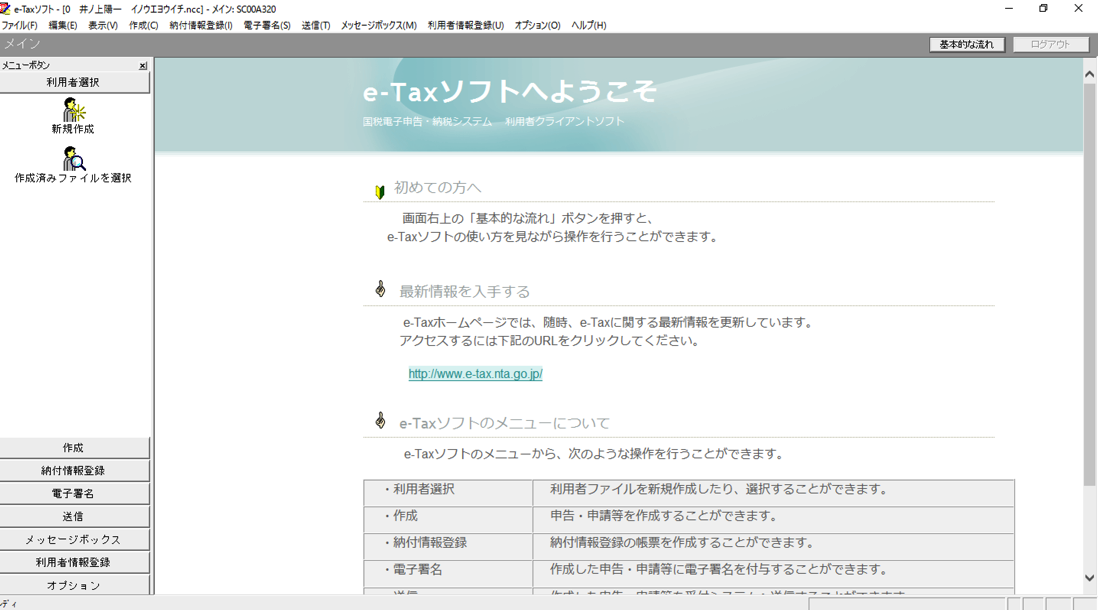The width and height of the screenshot is (1098, 610).
Task: Open the ヘルプ(H) menu
Action: [x=589, y=25]
